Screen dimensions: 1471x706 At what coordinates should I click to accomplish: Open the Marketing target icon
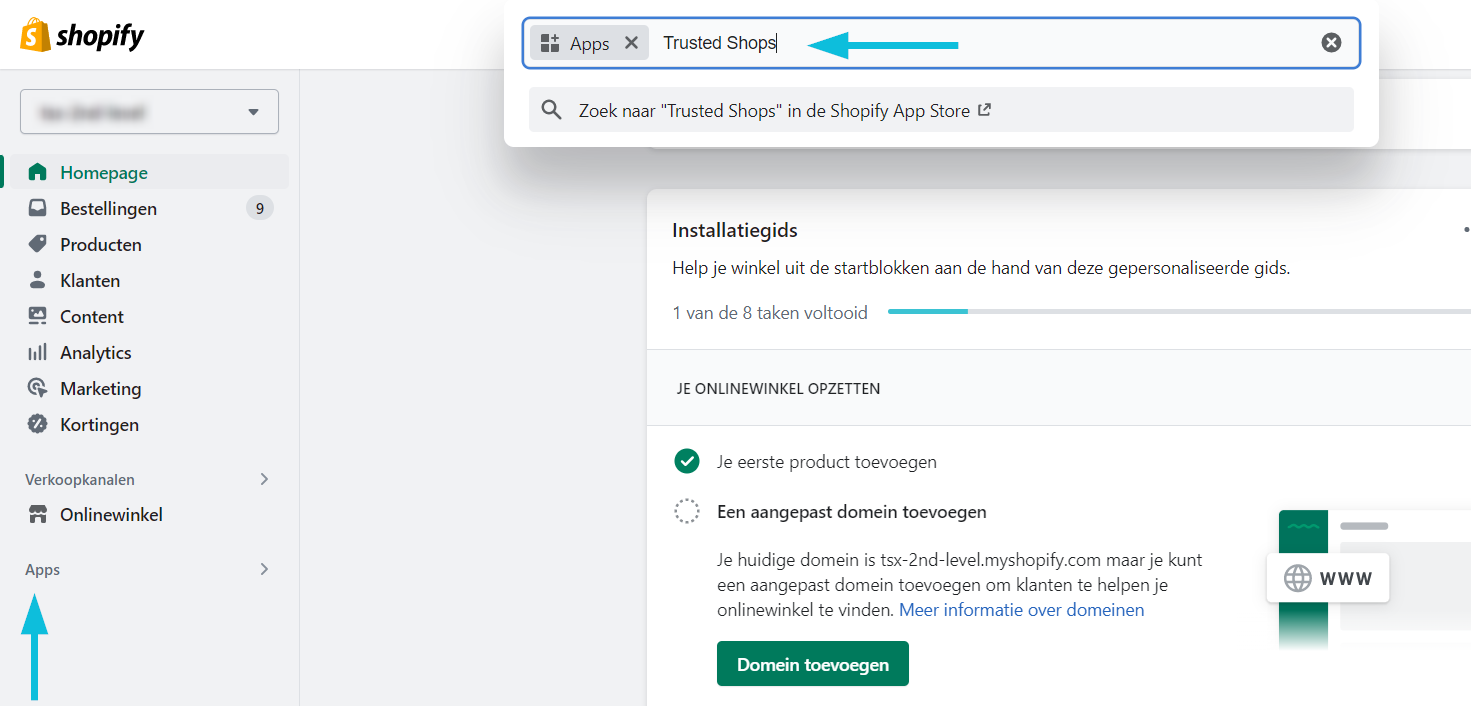pyautogui.click(x=38, y=388)
